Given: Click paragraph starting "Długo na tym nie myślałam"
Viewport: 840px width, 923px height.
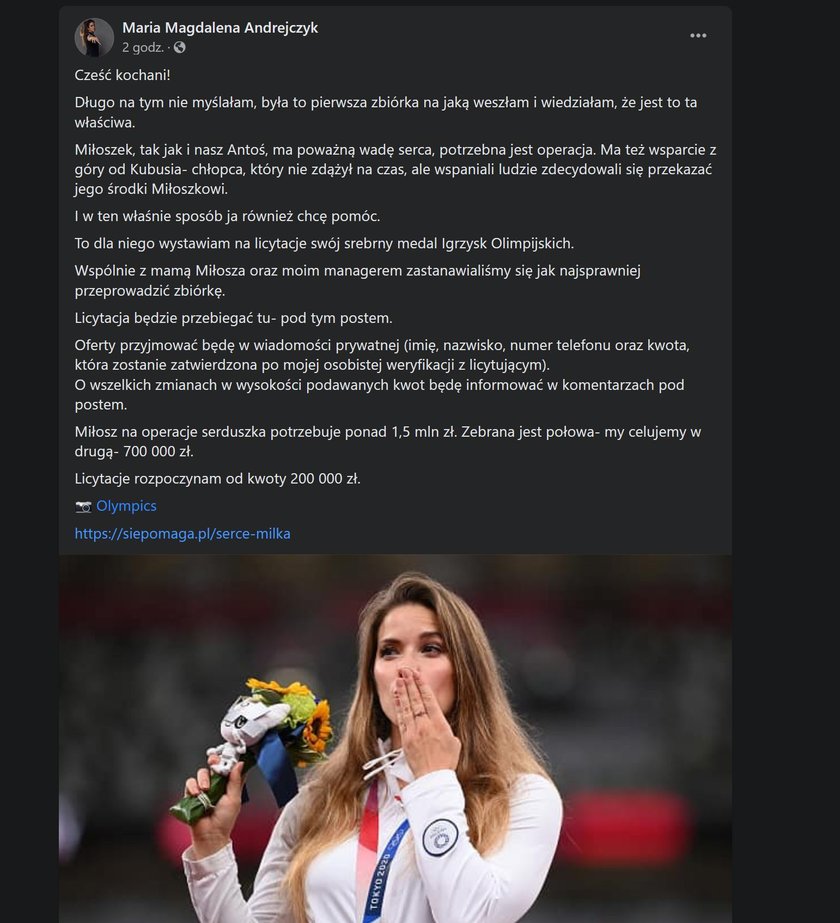Looking at the screenshot, I should [x=386, y=112].
